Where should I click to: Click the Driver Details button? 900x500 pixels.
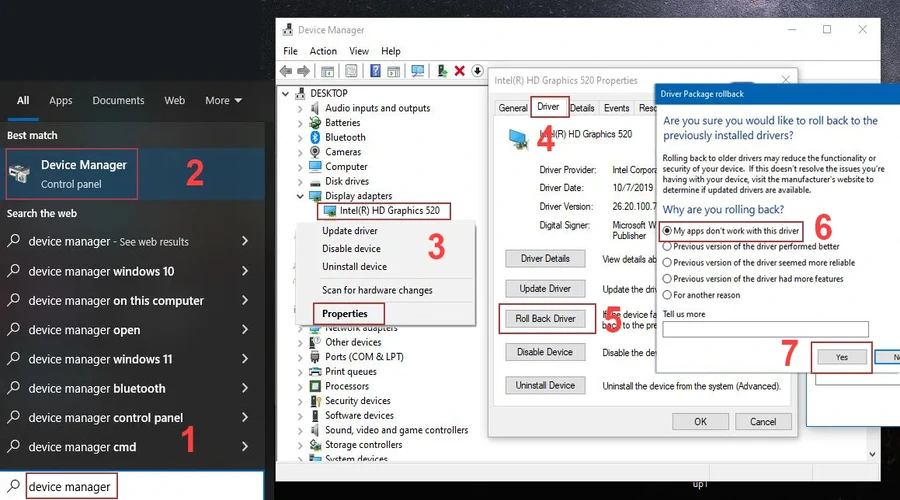[x=545, y=258]
